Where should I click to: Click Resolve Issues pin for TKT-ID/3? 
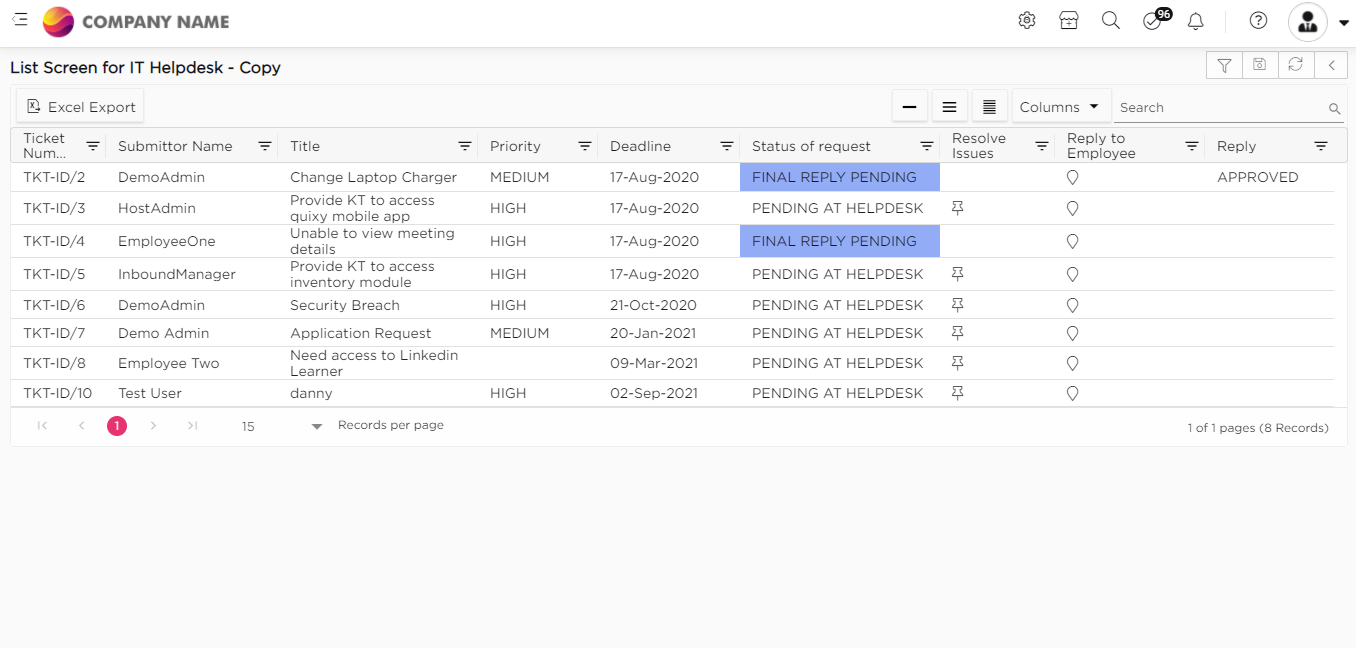pyautogui.click(x=958, y=208)
